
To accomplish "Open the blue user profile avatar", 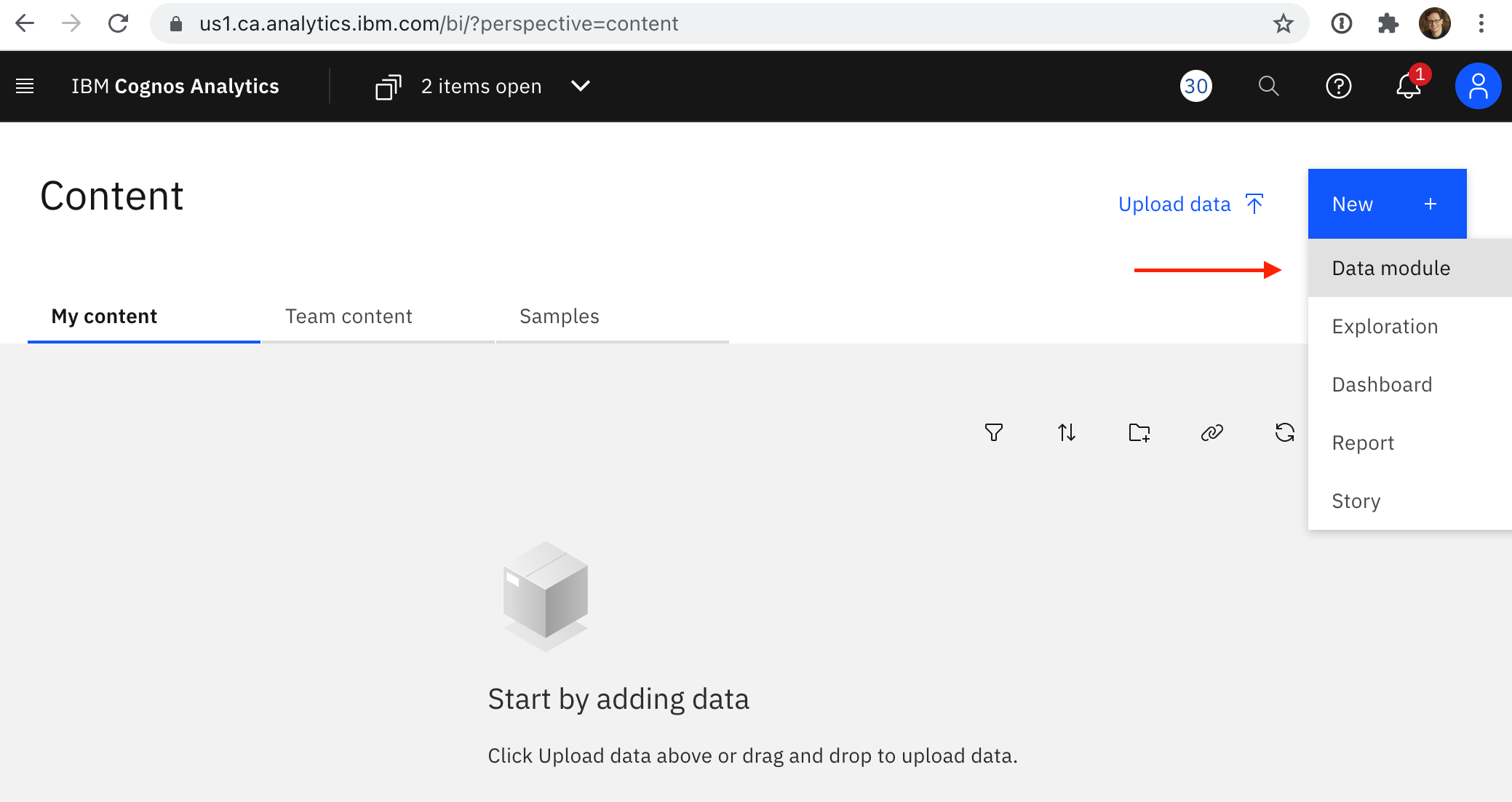I will point(1477,87).
